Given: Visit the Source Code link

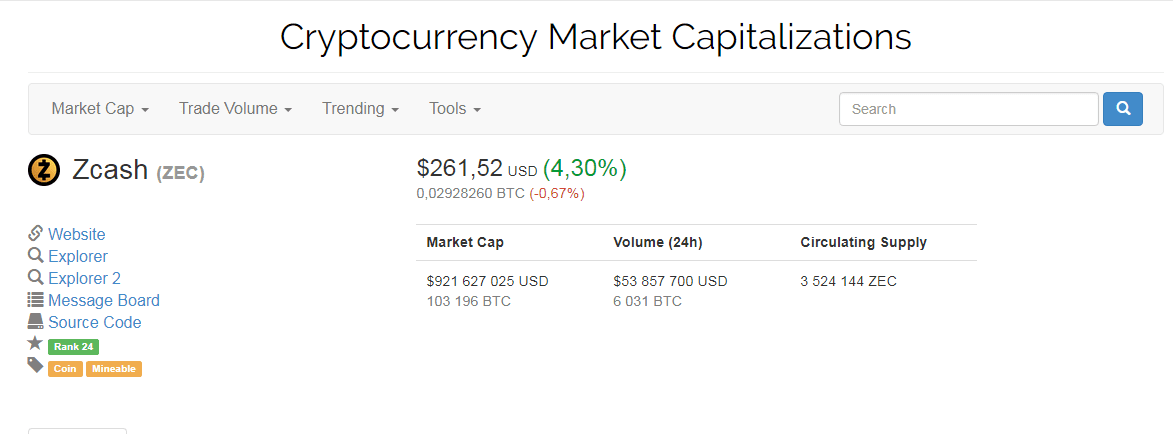Looking at the screenshot, I should (x=95, y=322).
